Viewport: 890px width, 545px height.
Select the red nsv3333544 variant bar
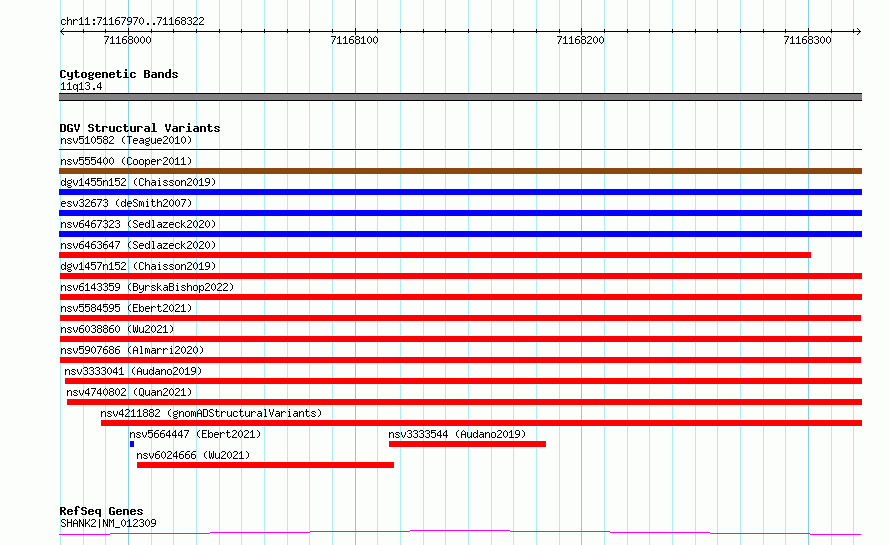point(467,444)
